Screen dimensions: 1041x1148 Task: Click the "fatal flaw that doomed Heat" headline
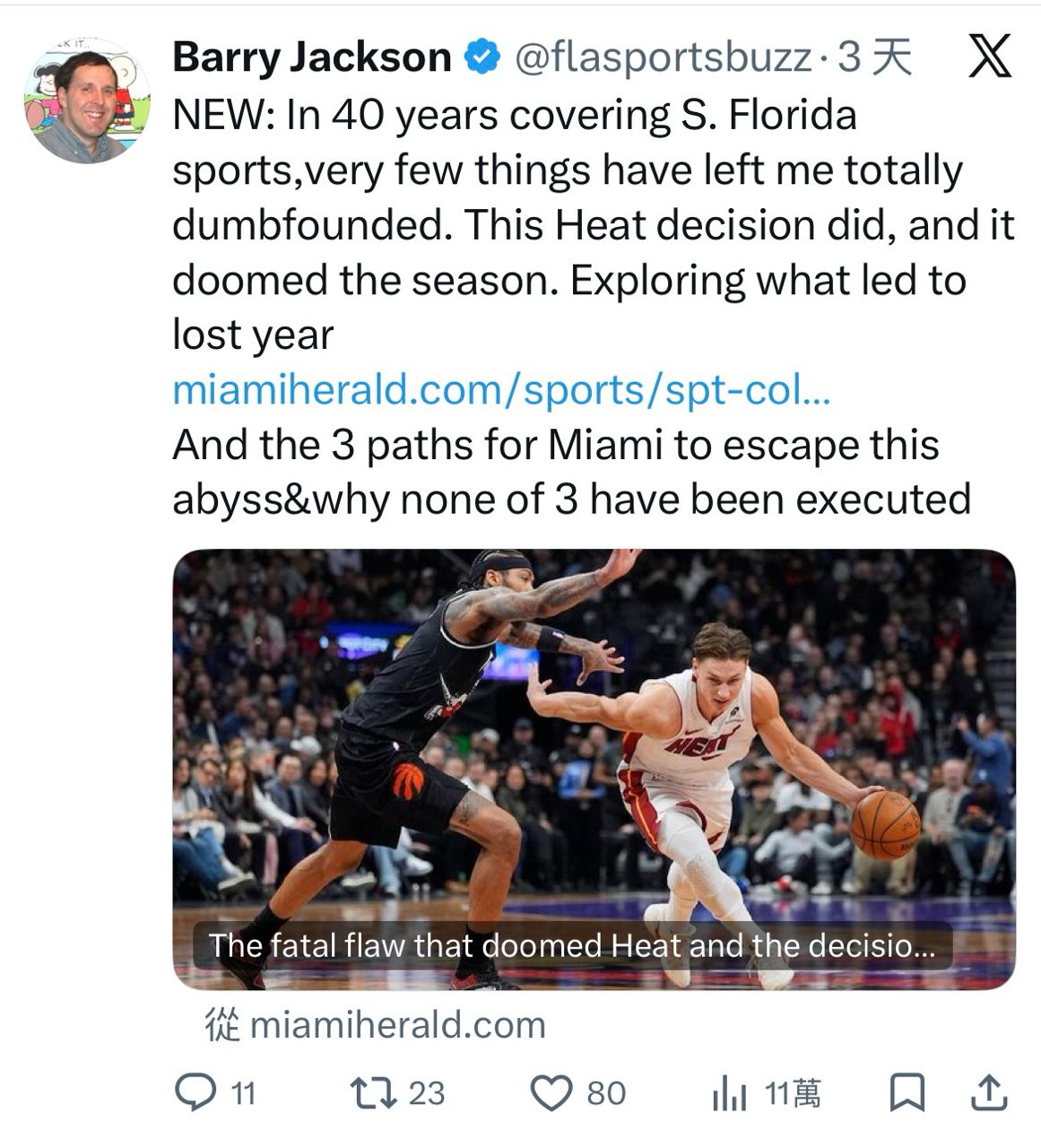click(571, 945)
